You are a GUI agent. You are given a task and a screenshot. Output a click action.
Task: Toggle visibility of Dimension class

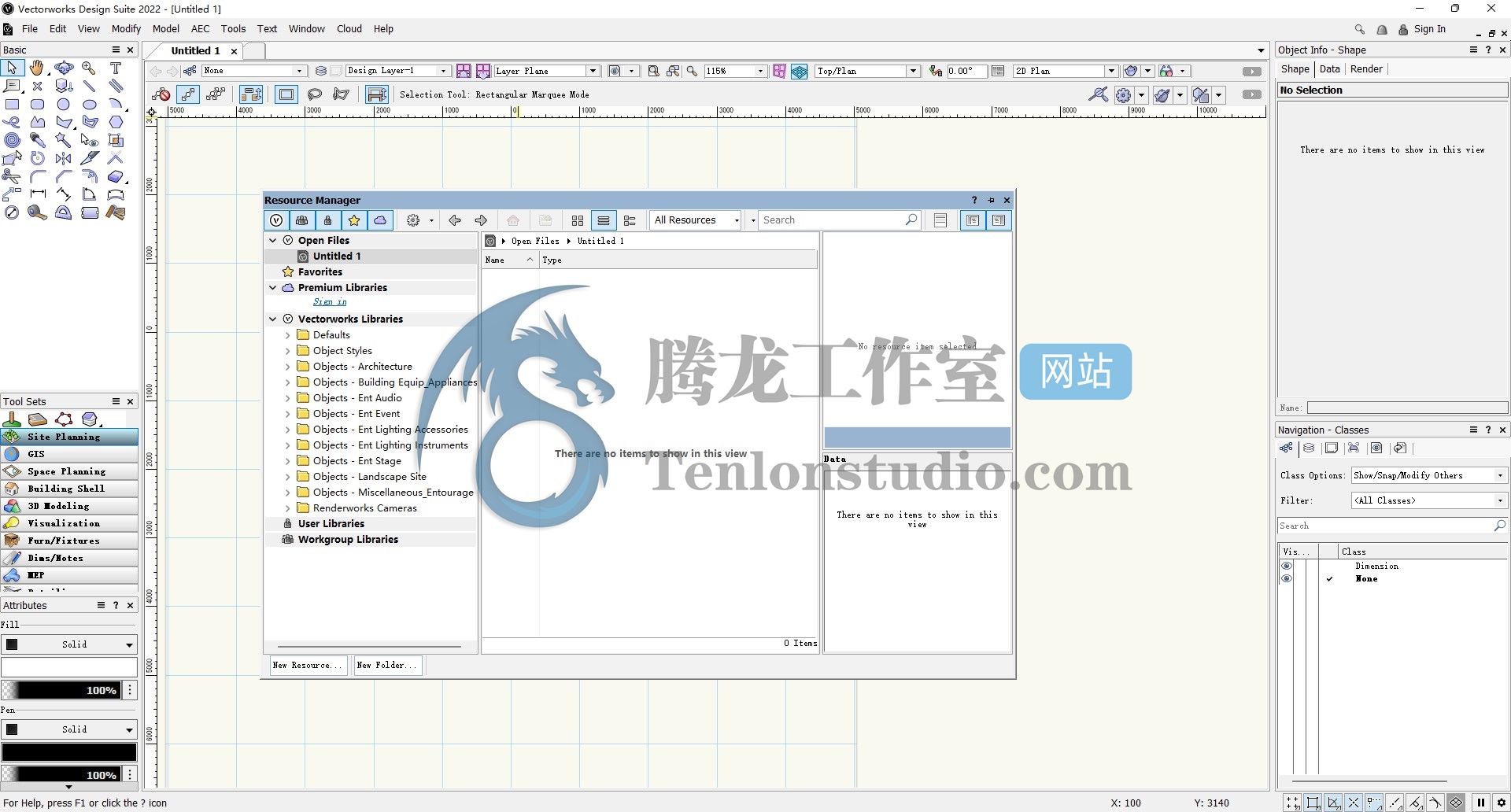(1287, 566)
